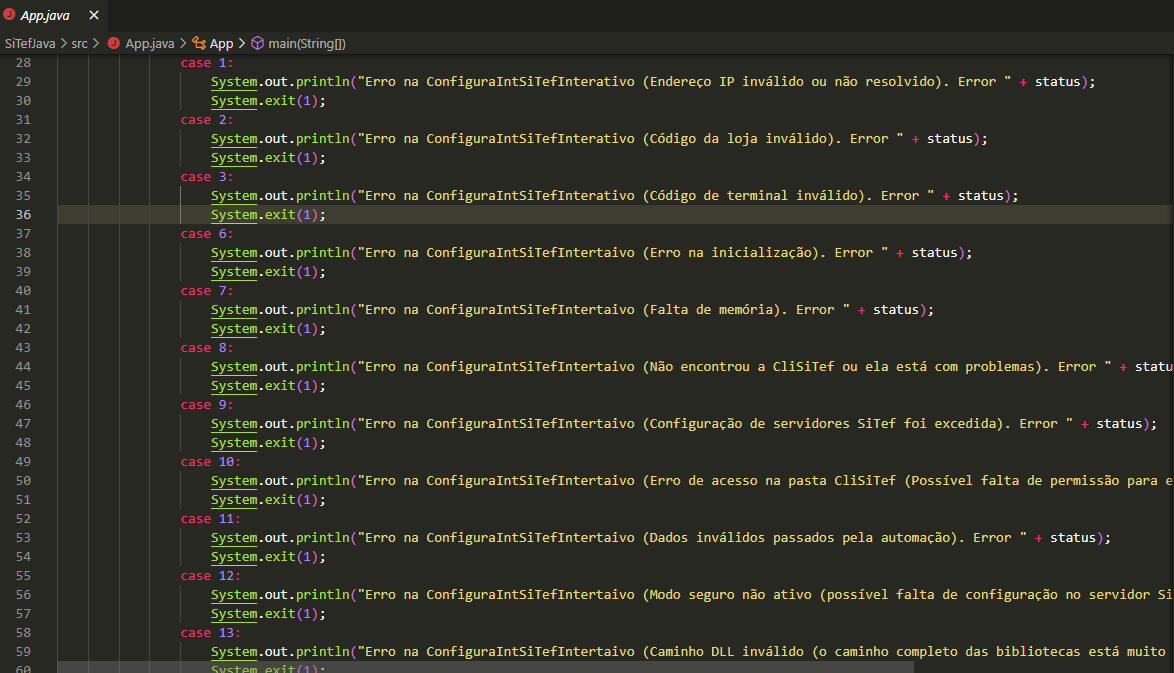Click the 'Configuração de servidores SiTef' error text

[772, 424]
